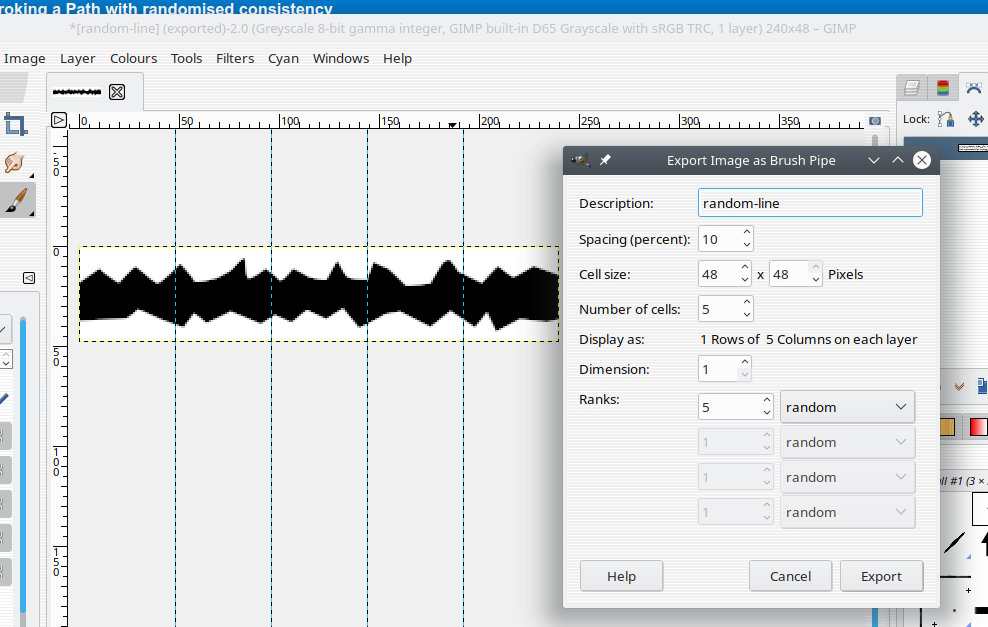This screenshot has height=627, width=988.
Task: Open the Image menu
Action: pyautogui.click(x=25, y=59)
